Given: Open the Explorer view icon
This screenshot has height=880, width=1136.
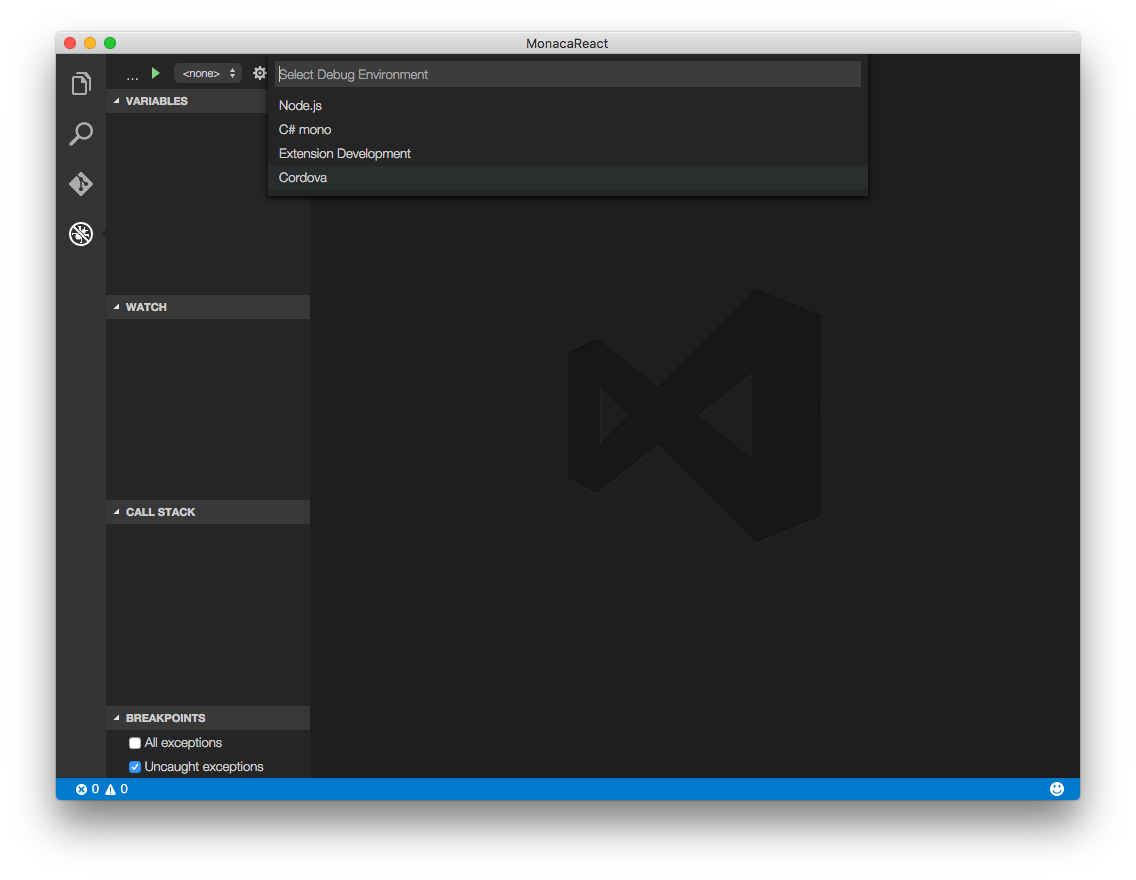Looking at the screenshot, I should (x=81, y=84).
